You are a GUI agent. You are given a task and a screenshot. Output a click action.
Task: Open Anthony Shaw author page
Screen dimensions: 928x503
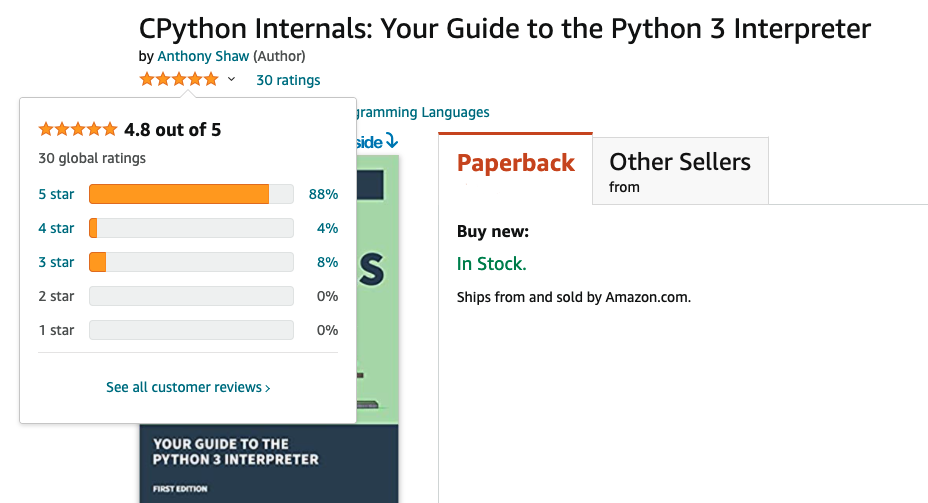pos(203,56)
